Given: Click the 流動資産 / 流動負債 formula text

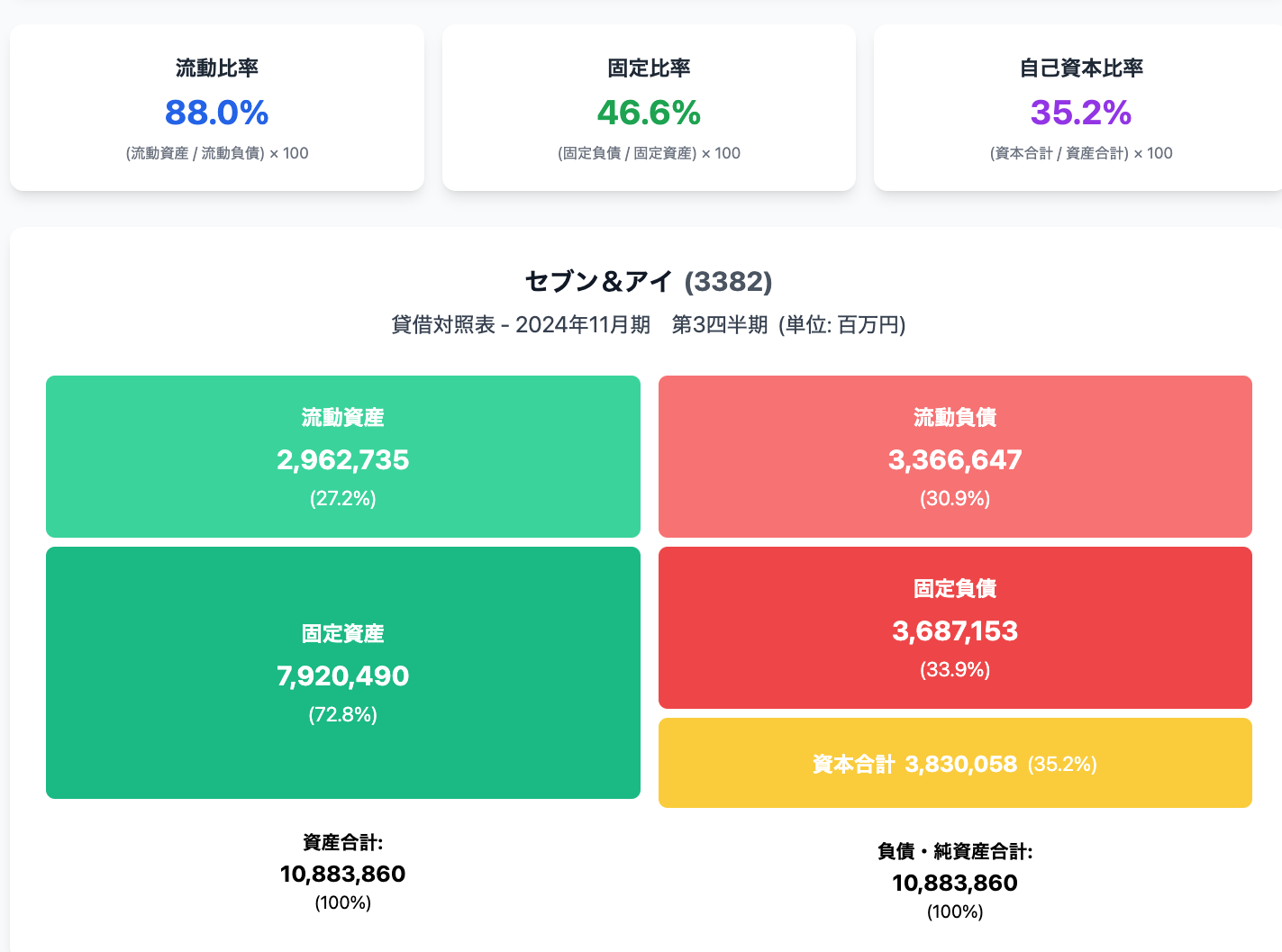Looking at the screenshot, I should pyautogui.click(x=216, y=153).
